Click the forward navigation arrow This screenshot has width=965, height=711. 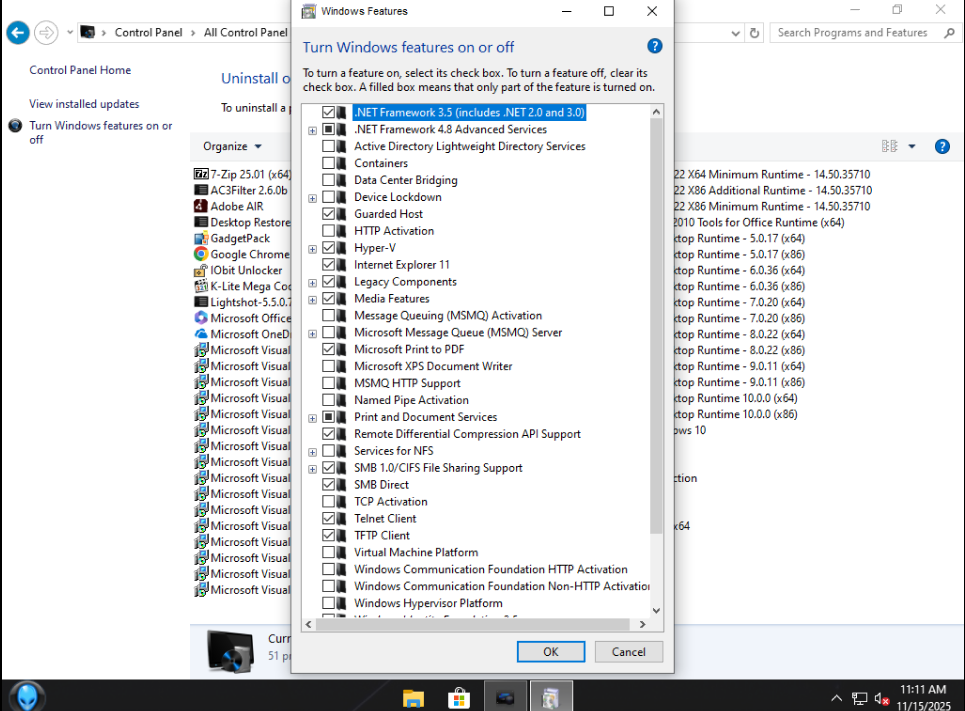(46, 33)
